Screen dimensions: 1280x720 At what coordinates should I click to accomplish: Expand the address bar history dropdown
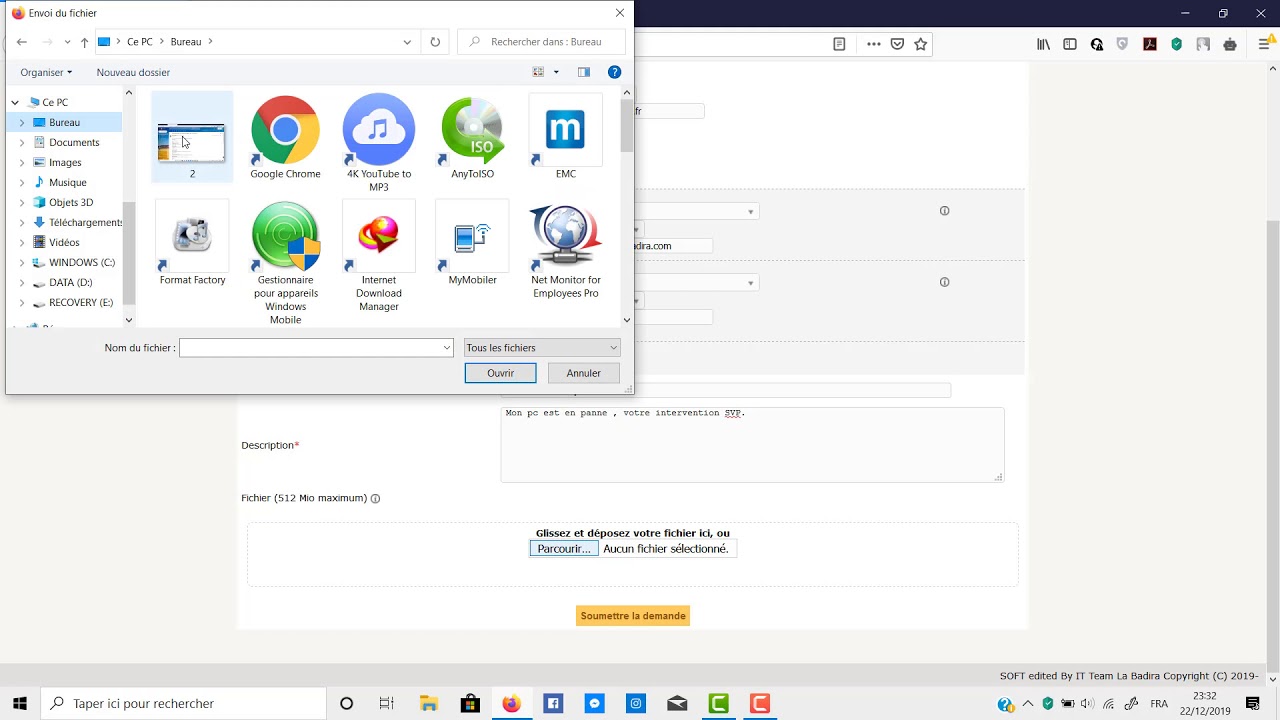(x=407, y=42)
